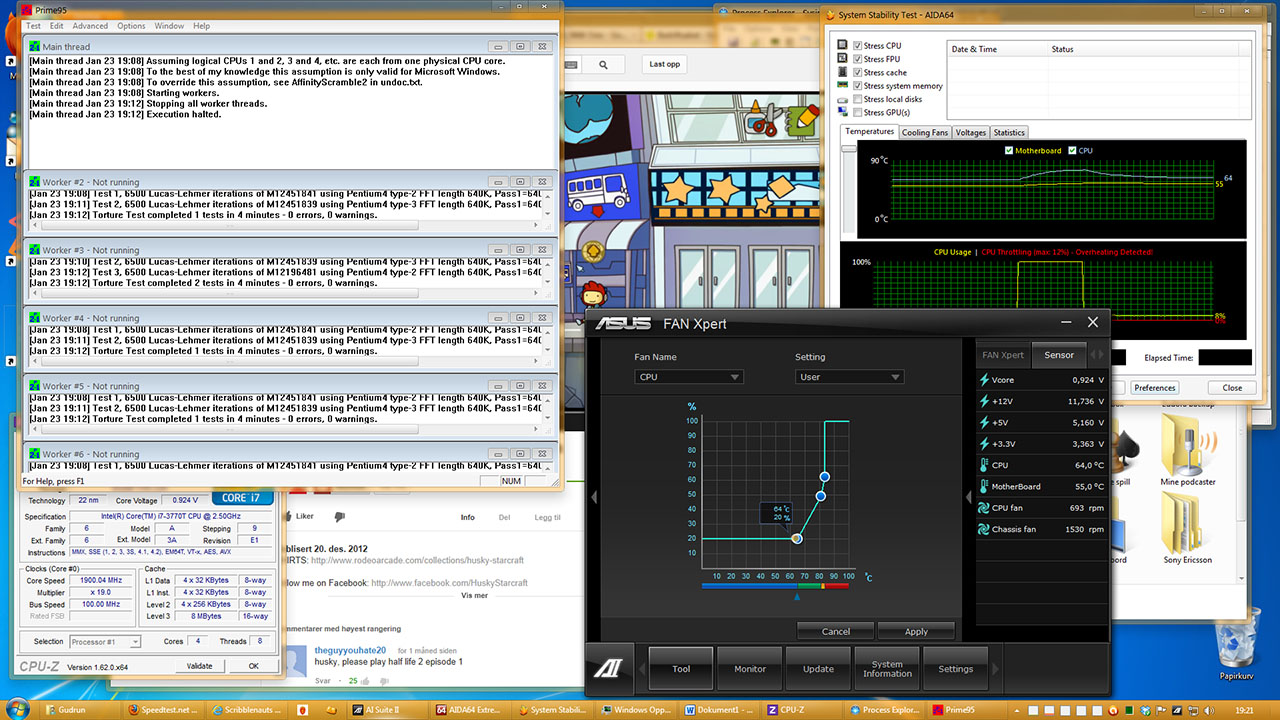Toggle the Stress FPU checkbox
The width and height of the screenshot is (1280, 720).
point(857,59)
